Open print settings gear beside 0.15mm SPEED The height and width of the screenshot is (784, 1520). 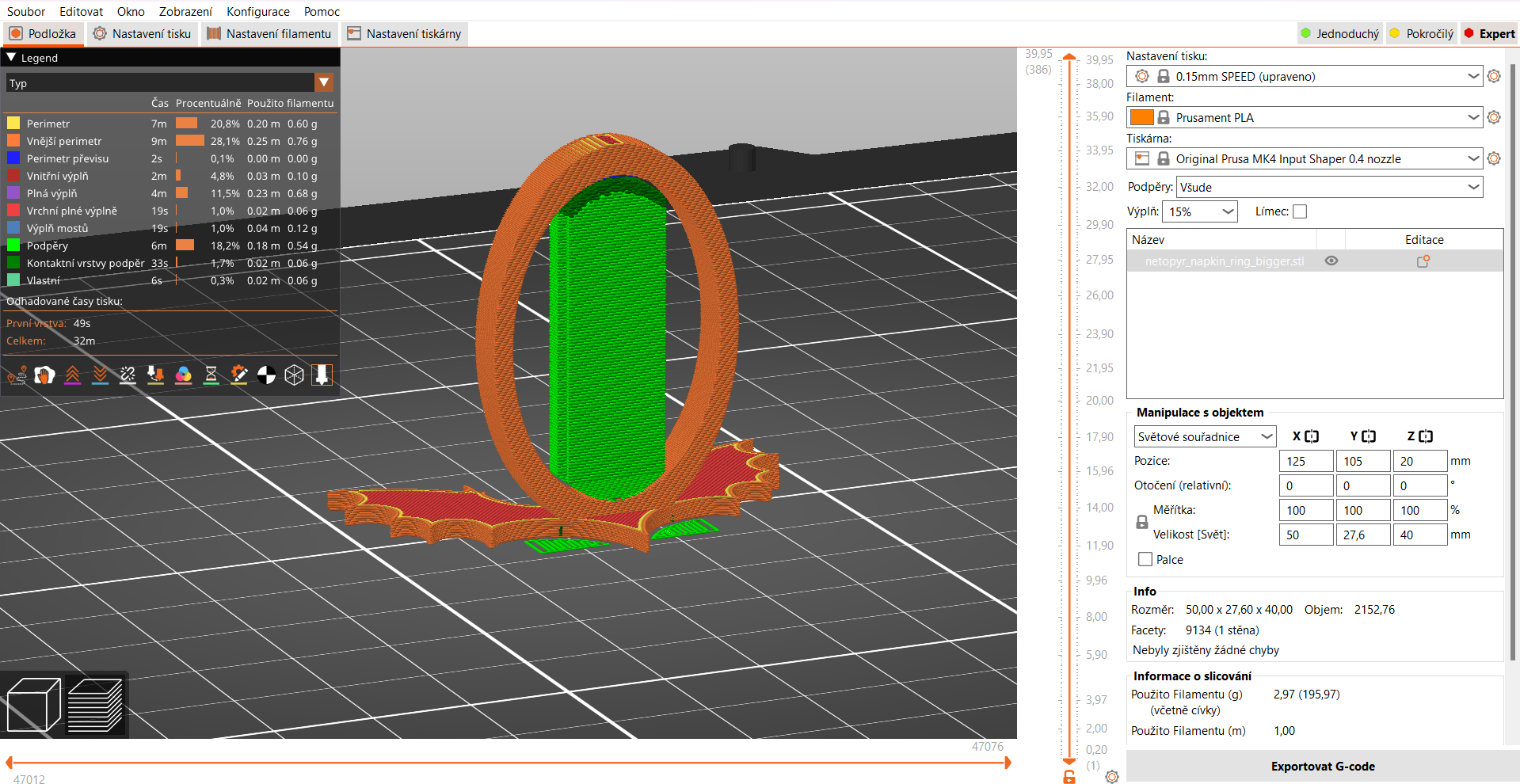coord(1494,76)
